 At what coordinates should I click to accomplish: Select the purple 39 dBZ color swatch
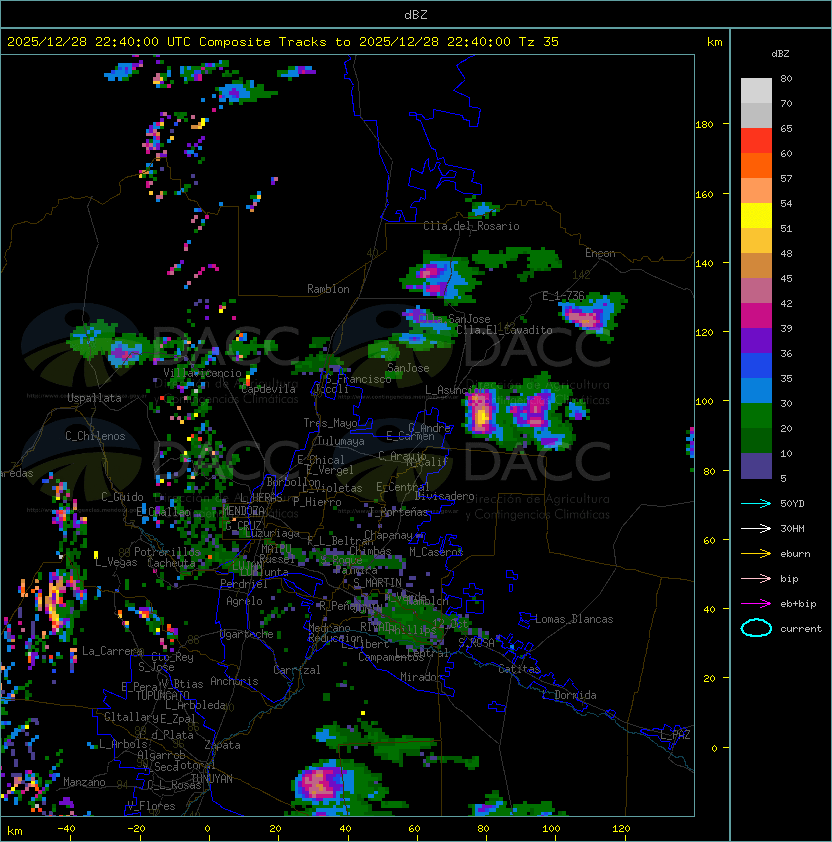tap(756, 340)
